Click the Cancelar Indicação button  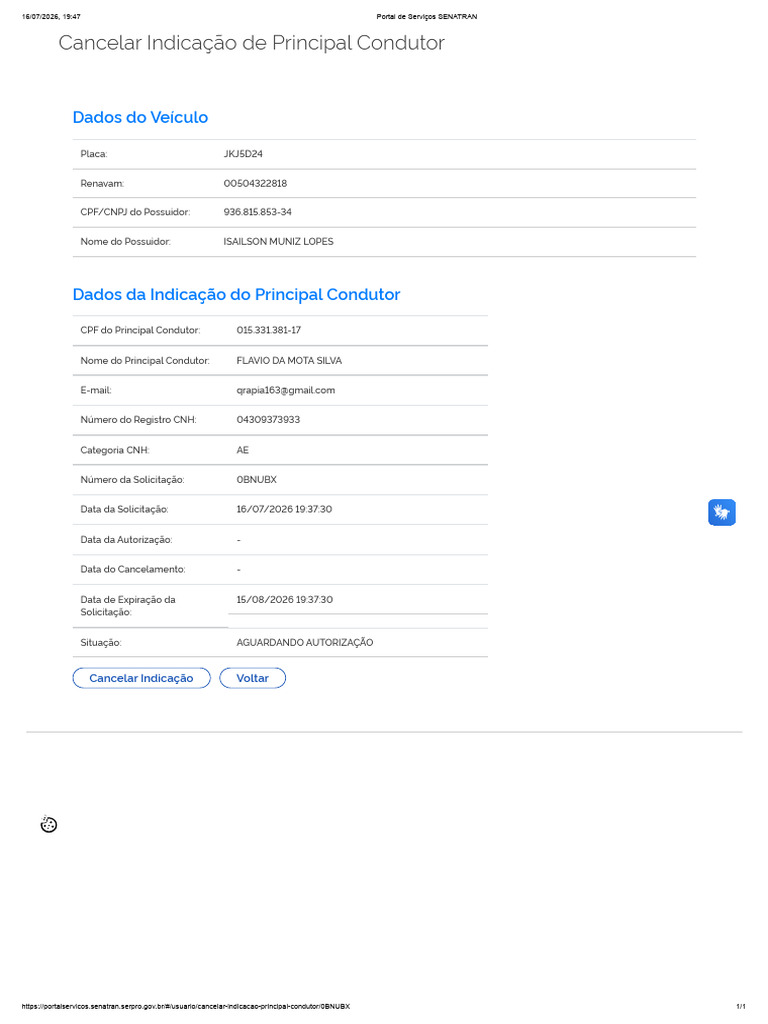[x=141, y=678]
